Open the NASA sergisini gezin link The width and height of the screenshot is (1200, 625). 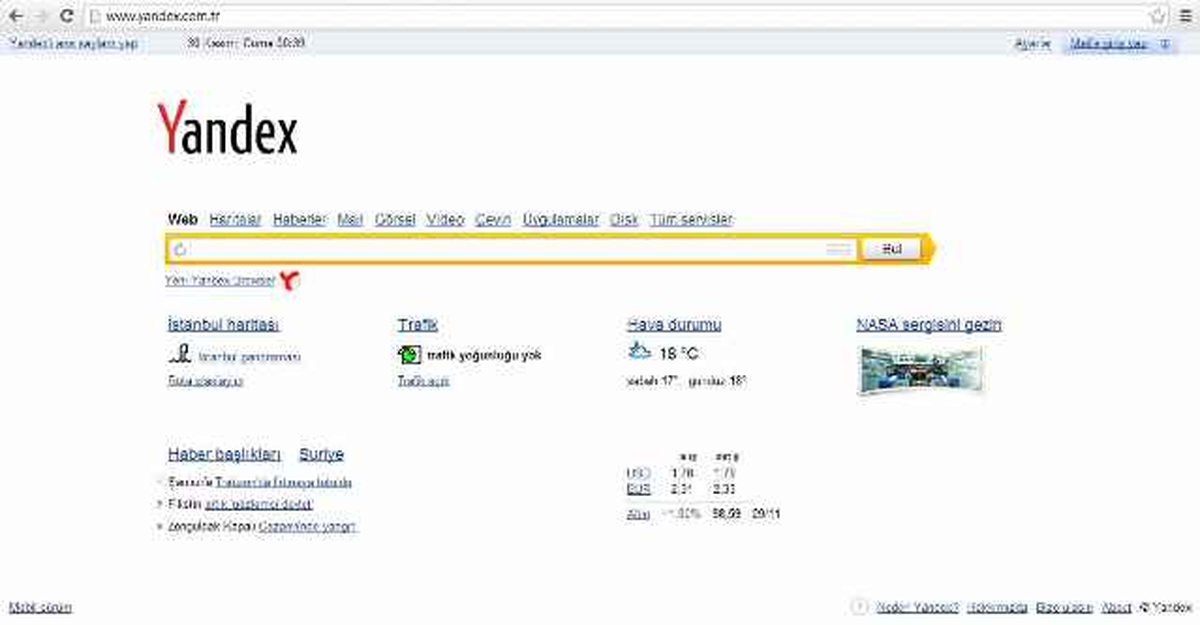pos(929,324)
